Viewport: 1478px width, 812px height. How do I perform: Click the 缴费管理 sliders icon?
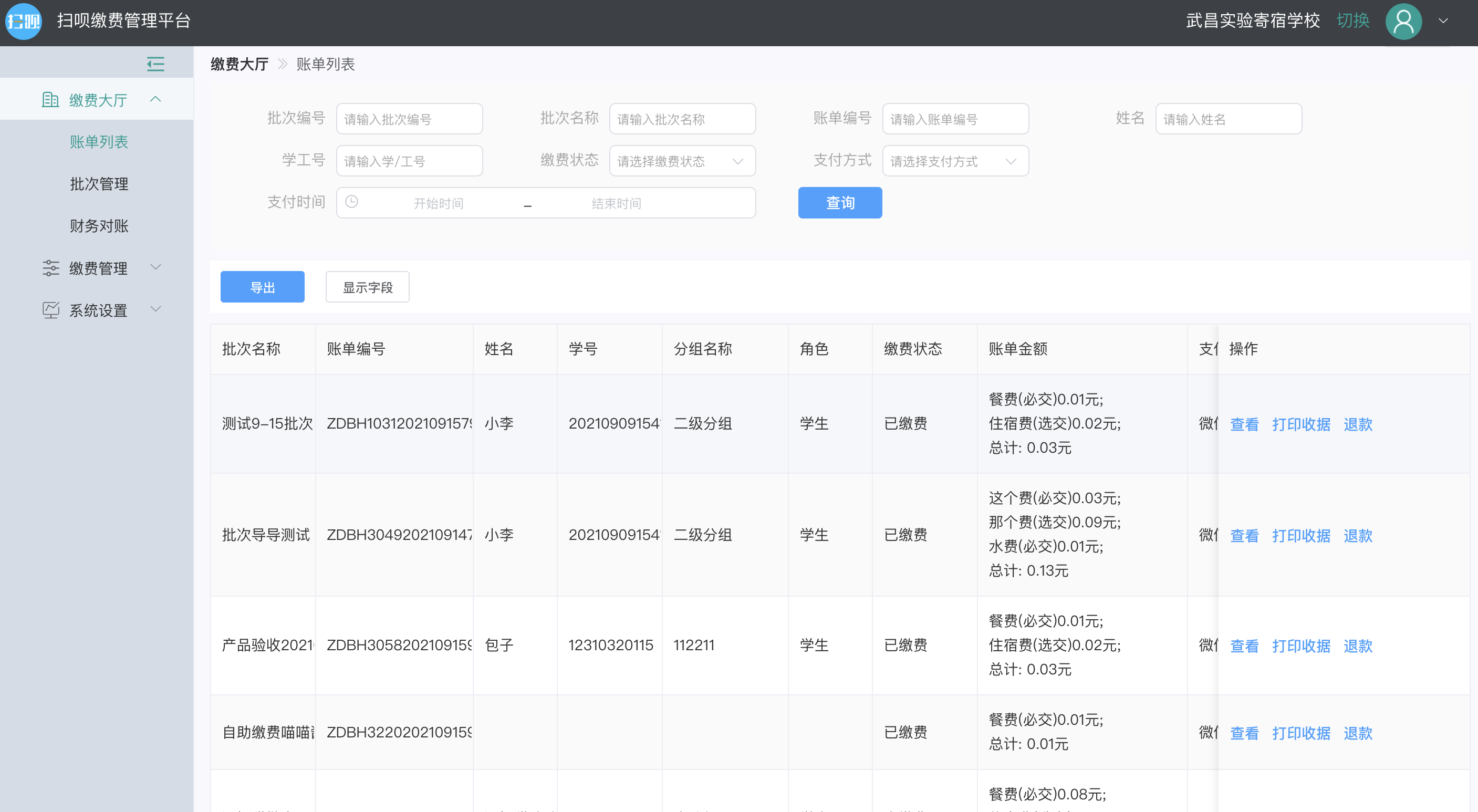pos(50,268)
